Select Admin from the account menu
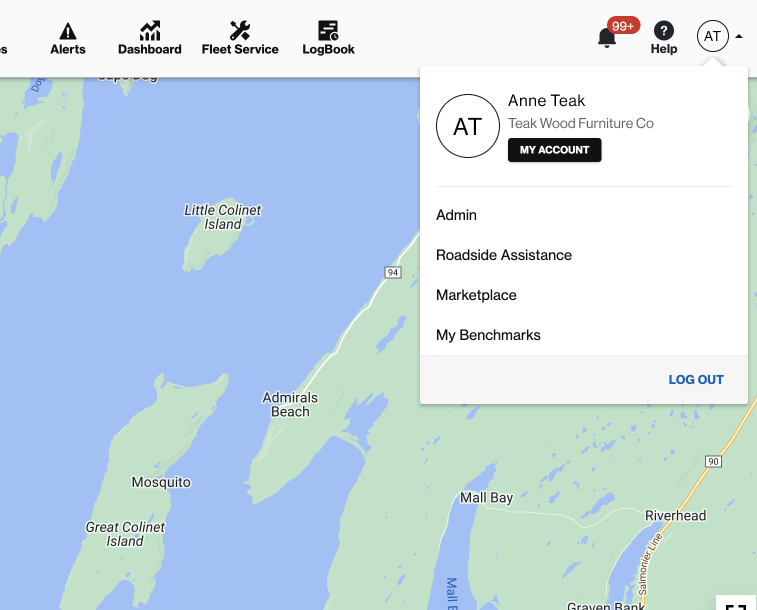This screenshot has height=610, width=757. tap(456, 215)
